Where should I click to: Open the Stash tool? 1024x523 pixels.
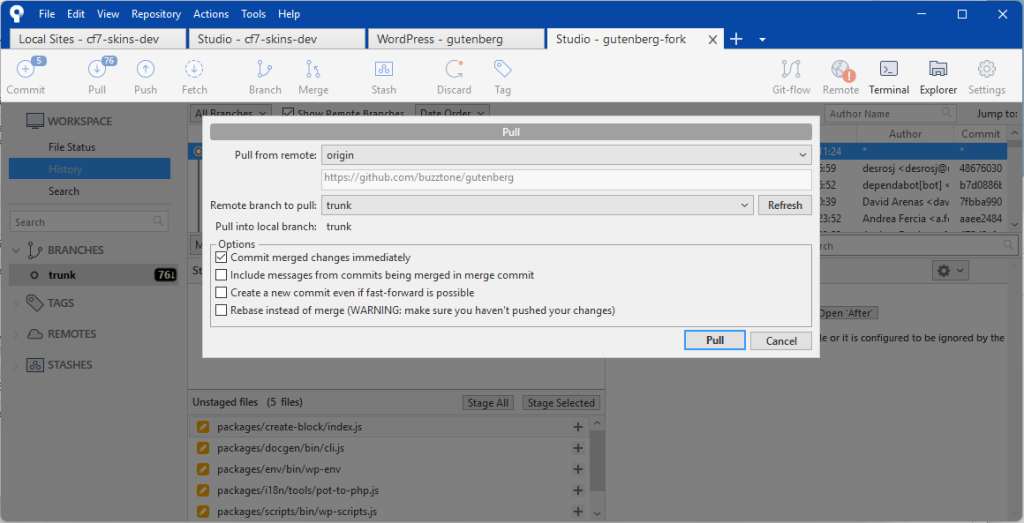384,77
